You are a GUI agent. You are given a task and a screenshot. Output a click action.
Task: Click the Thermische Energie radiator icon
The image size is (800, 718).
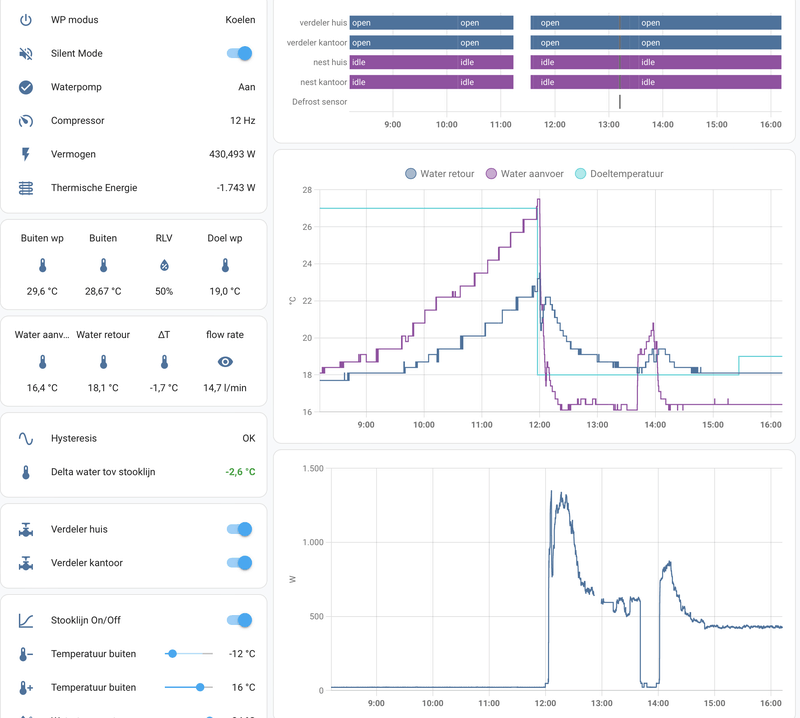26,188
